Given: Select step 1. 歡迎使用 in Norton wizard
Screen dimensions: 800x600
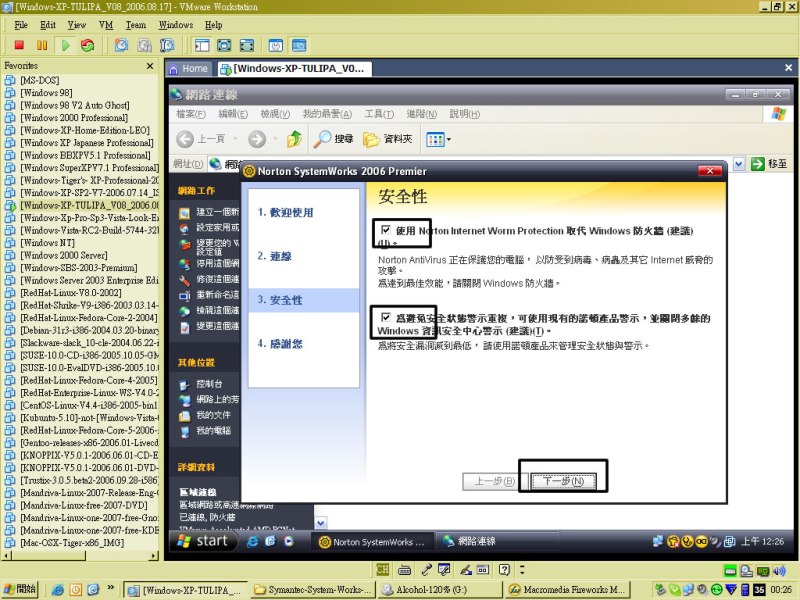Looking at the screenshot, I should (x=285, y=212).
